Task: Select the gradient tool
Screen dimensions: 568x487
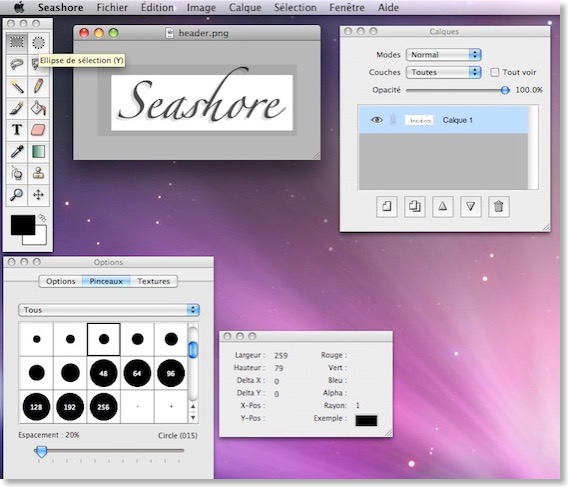Action: [38, 151]
